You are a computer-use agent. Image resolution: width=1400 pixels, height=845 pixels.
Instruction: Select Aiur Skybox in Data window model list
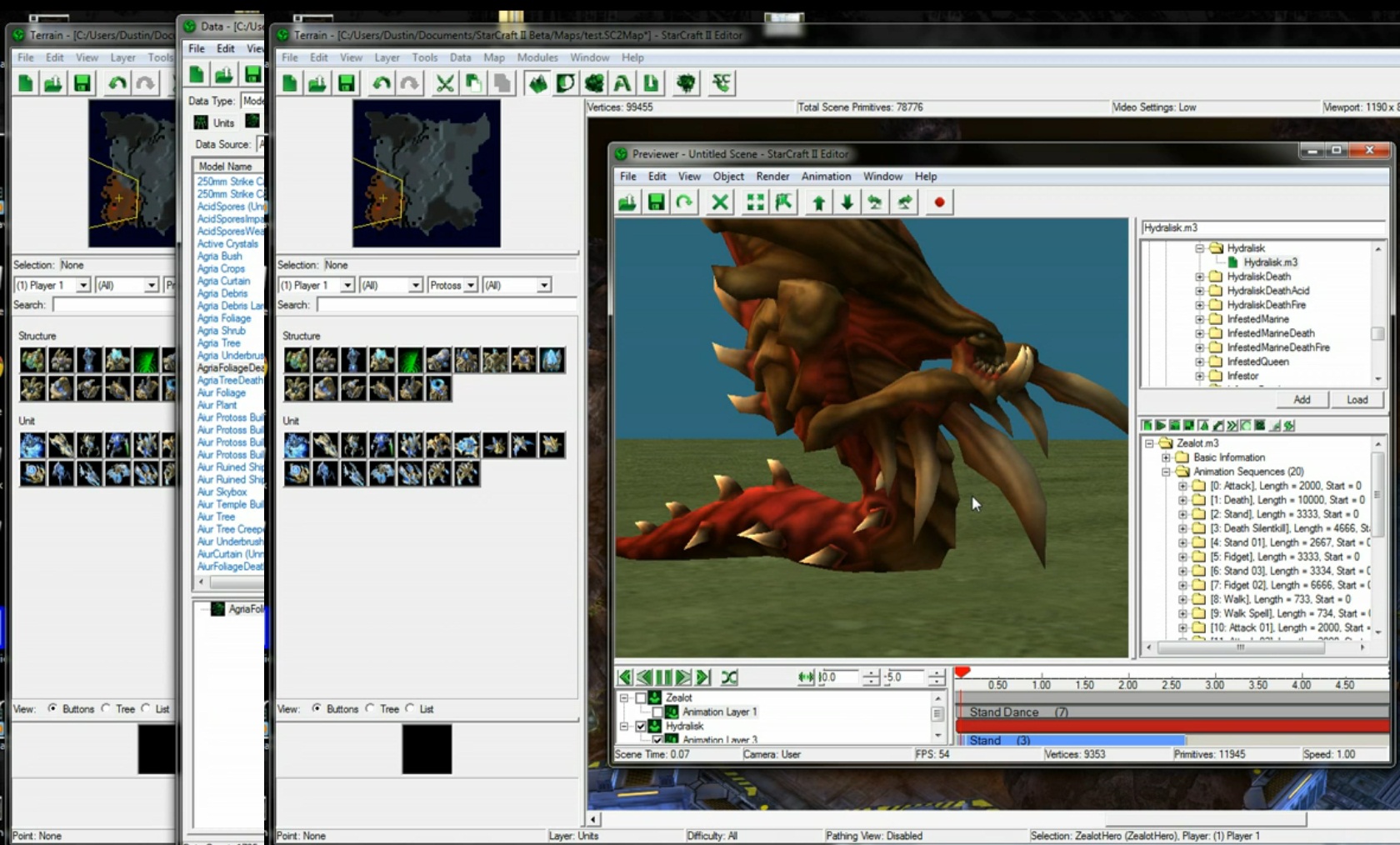point(222,492)
